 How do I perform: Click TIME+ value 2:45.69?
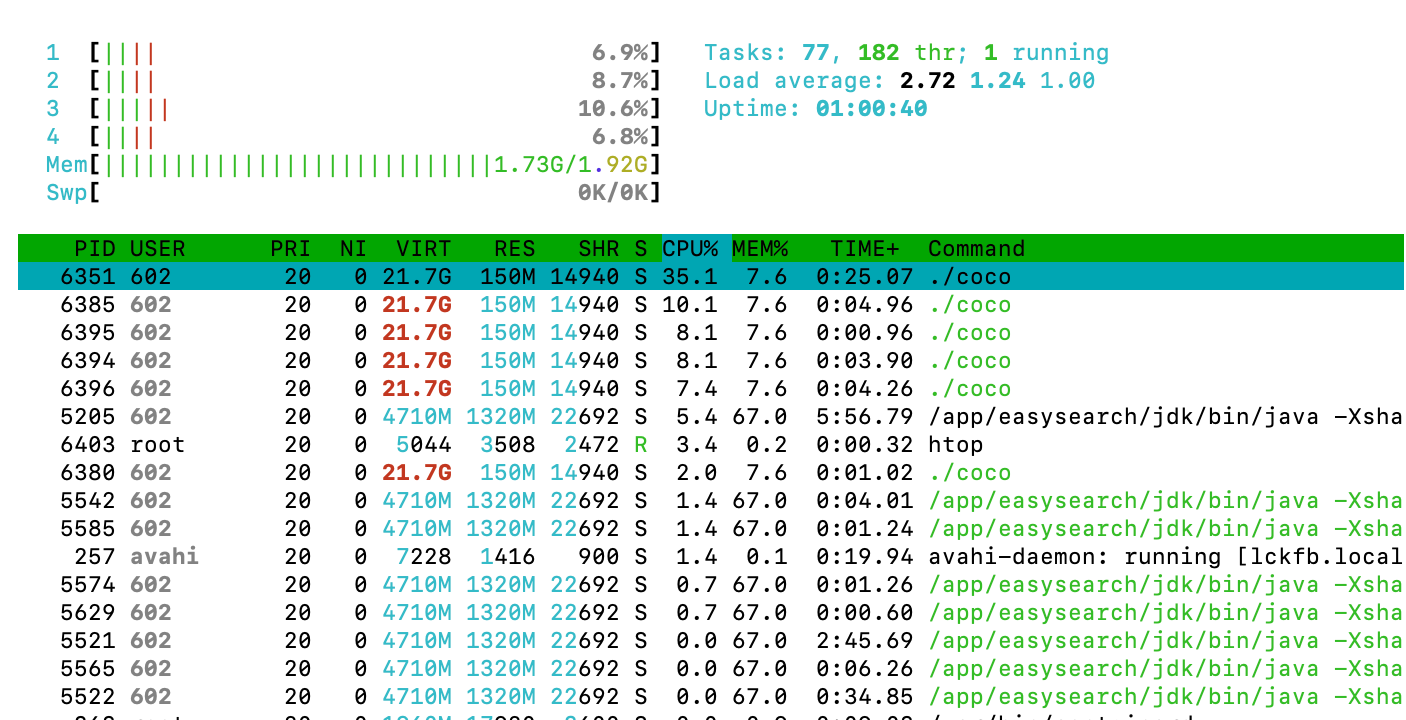(x=864, y=640)
